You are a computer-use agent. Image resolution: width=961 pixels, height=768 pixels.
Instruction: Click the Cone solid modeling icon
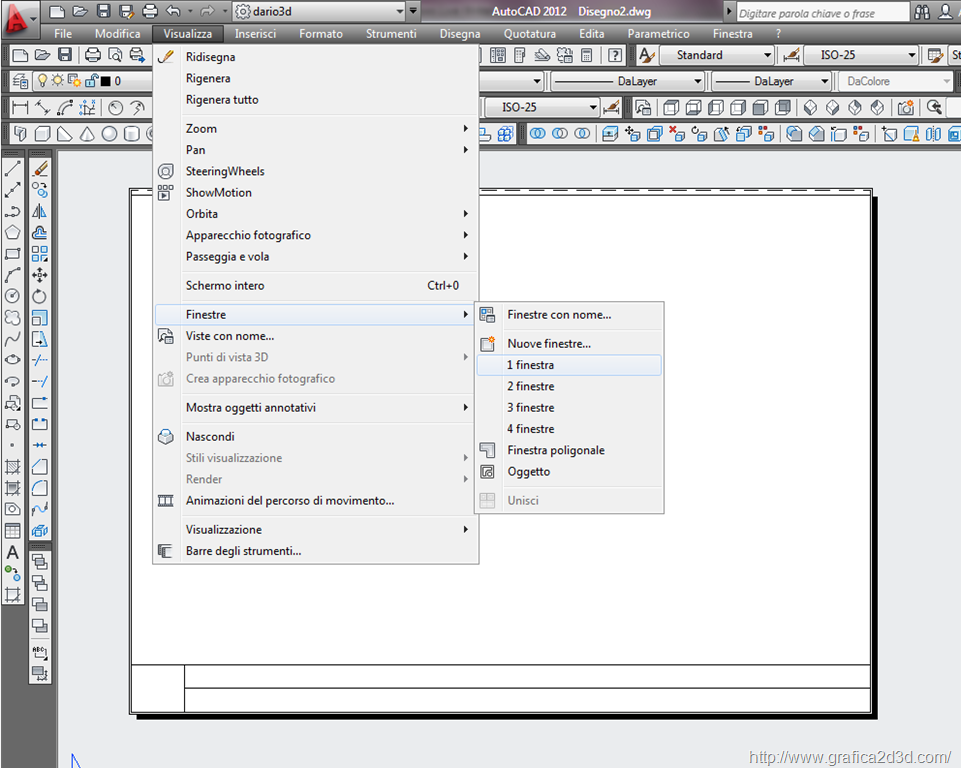pyautogui.click(x=87, y=134)
